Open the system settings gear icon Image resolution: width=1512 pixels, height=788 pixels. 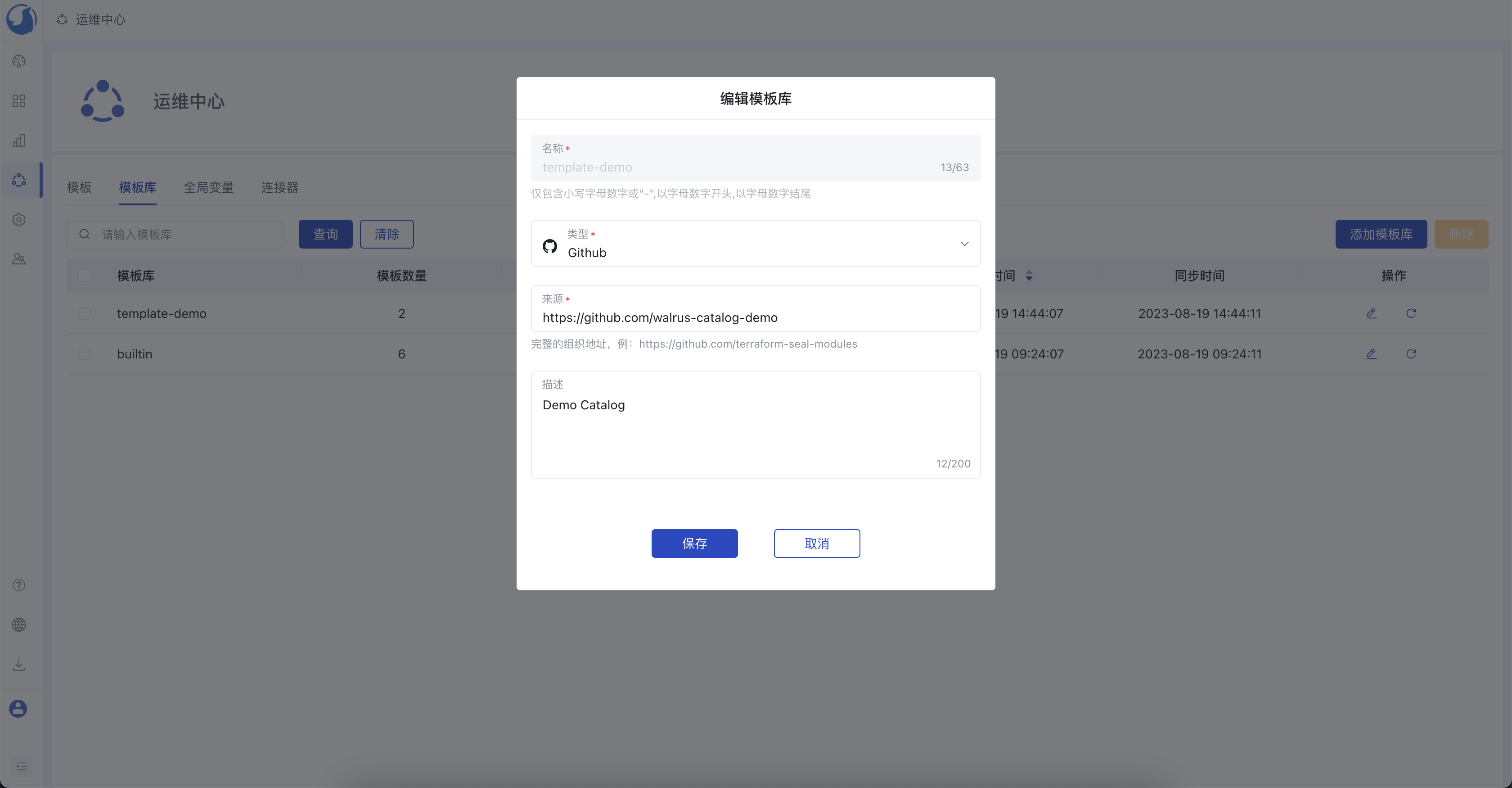(x=19, y=220)
